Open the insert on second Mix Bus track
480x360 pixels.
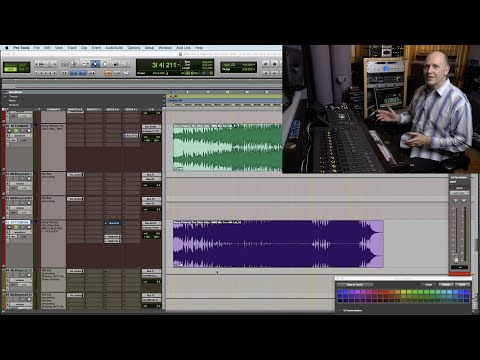[76, 199]
